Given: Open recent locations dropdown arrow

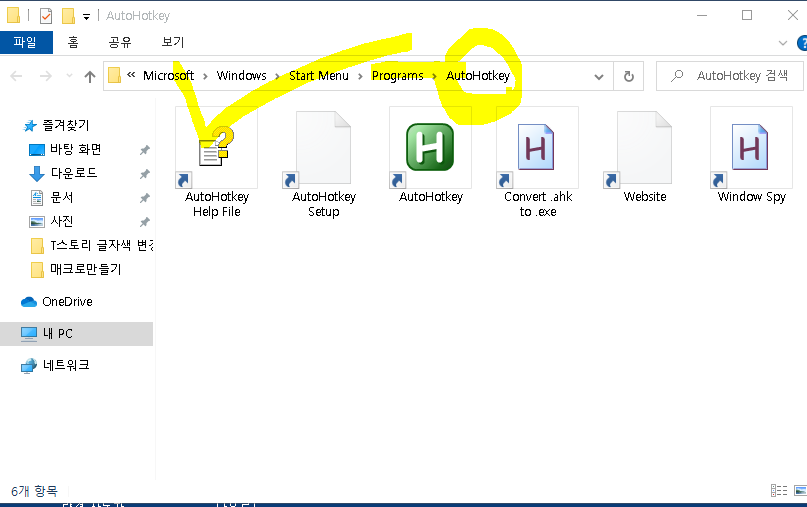Looking at the screenshot, I should click(x=69, y=76).
